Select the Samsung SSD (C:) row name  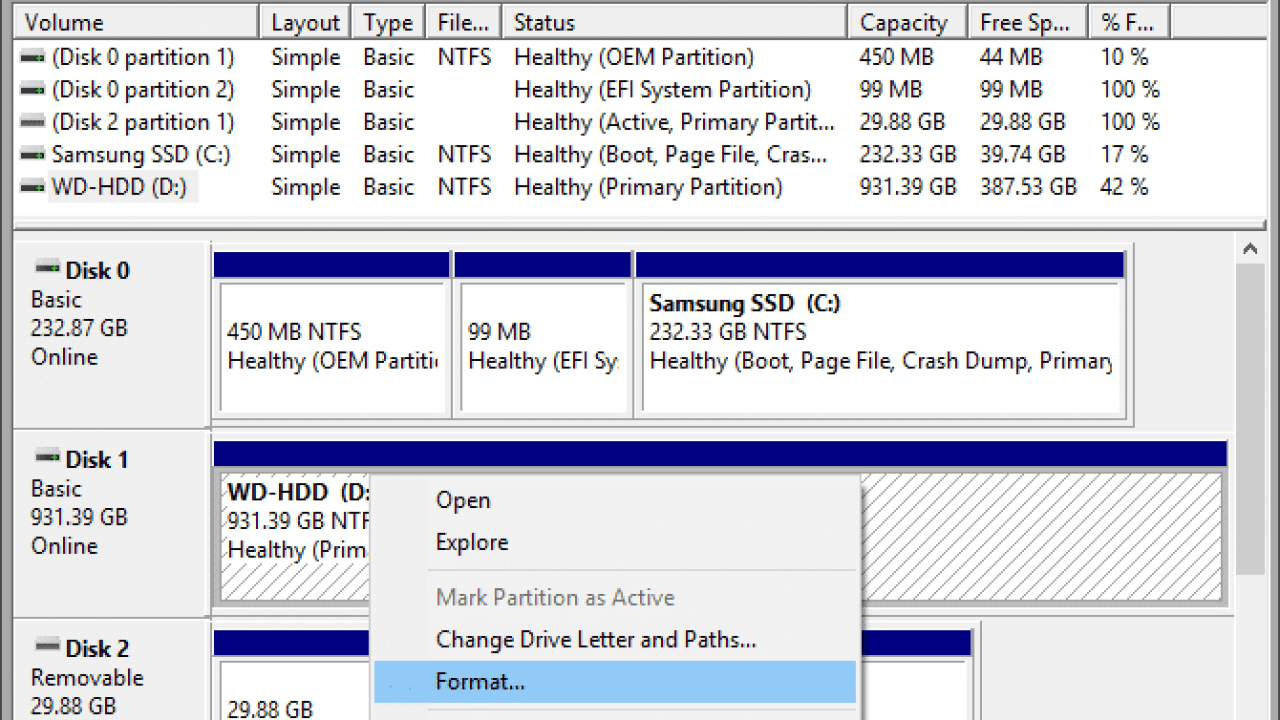(x=141, y=155)
